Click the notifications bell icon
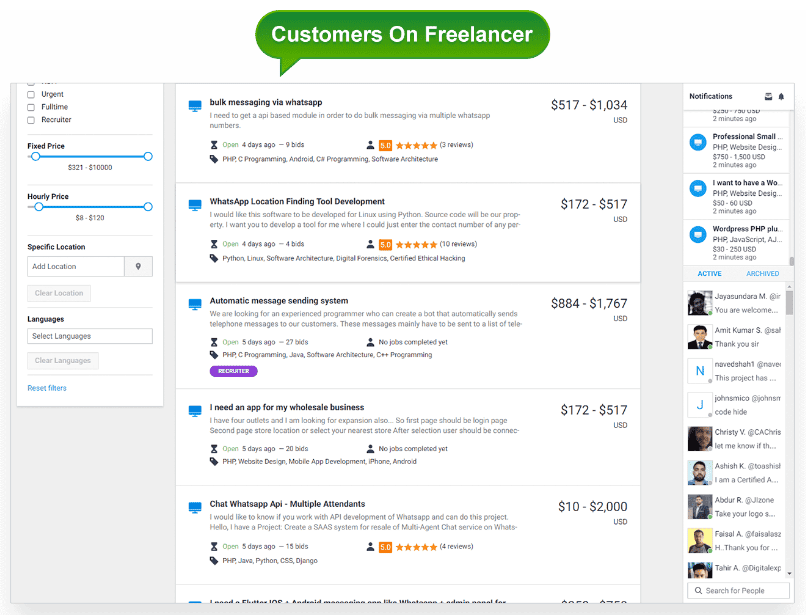The height and width of the screenshot is (615, 806). (781, 97)
